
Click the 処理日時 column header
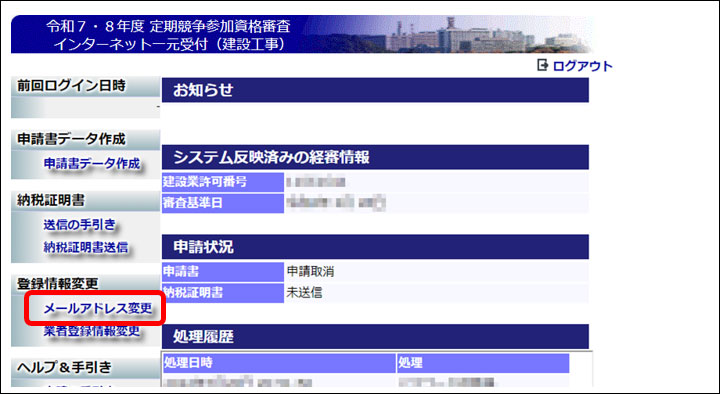279,363
